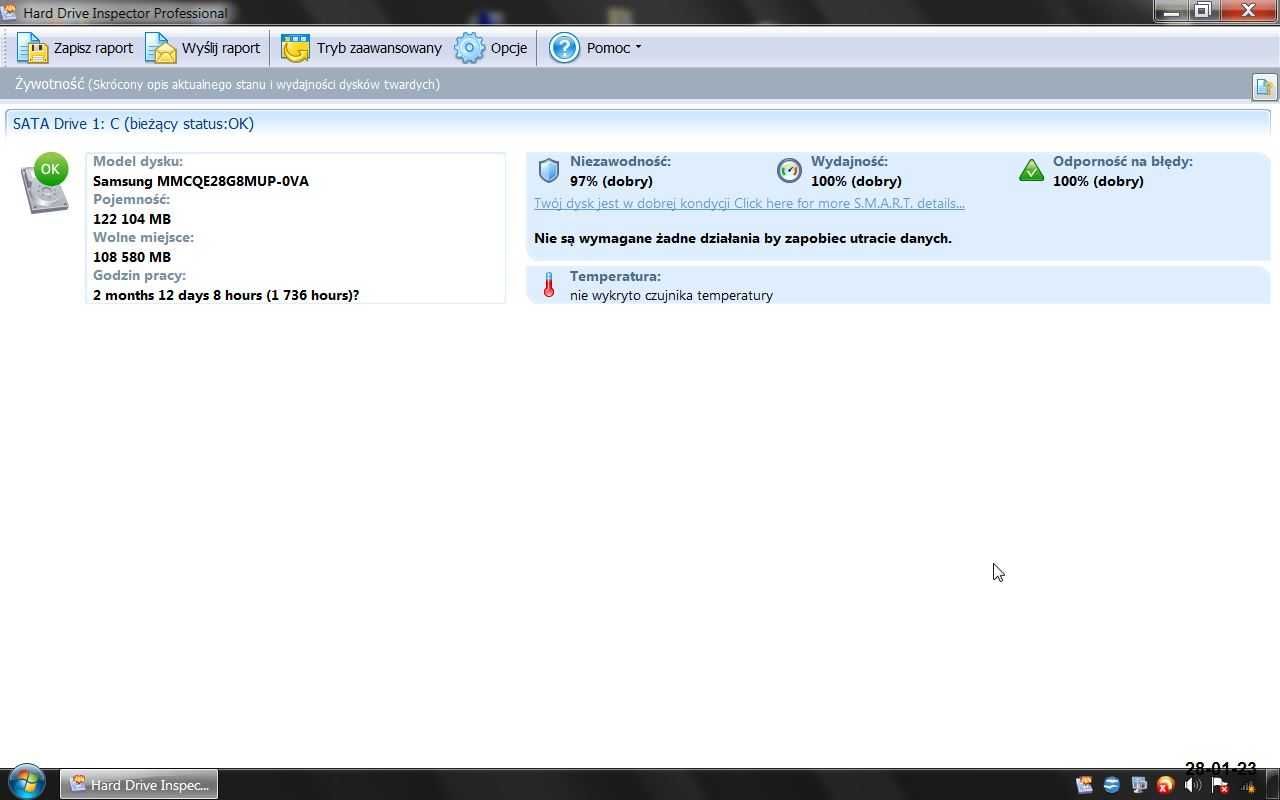Image resolution: width=1280 pixels, height=800 pixels.
Task: Click the Action Center flag tray icon
Action: pyautogui.click(x=1219, y=786)
